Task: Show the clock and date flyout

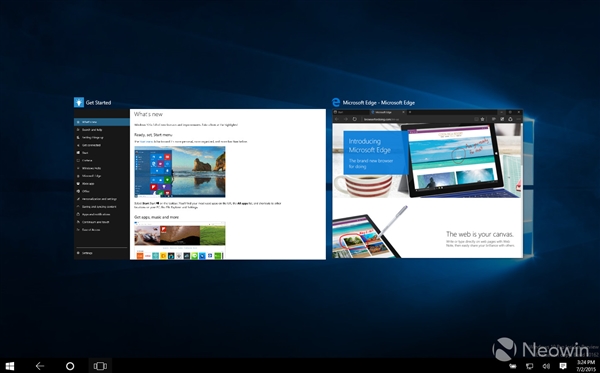Action: tap(586, 366)
